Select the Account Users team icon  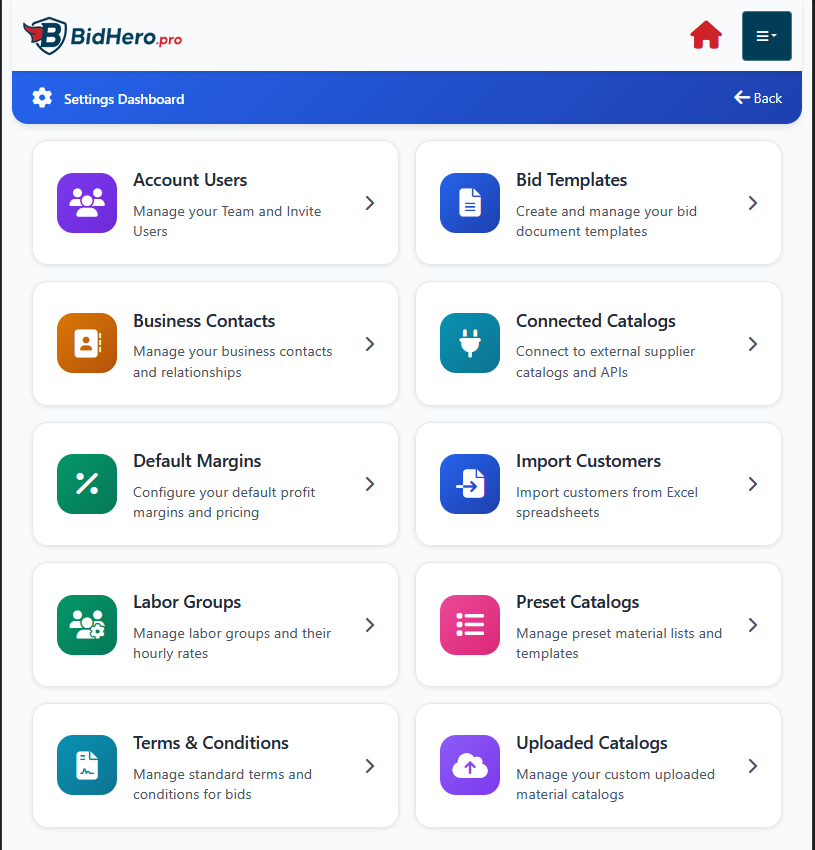(x=86, y=203)
